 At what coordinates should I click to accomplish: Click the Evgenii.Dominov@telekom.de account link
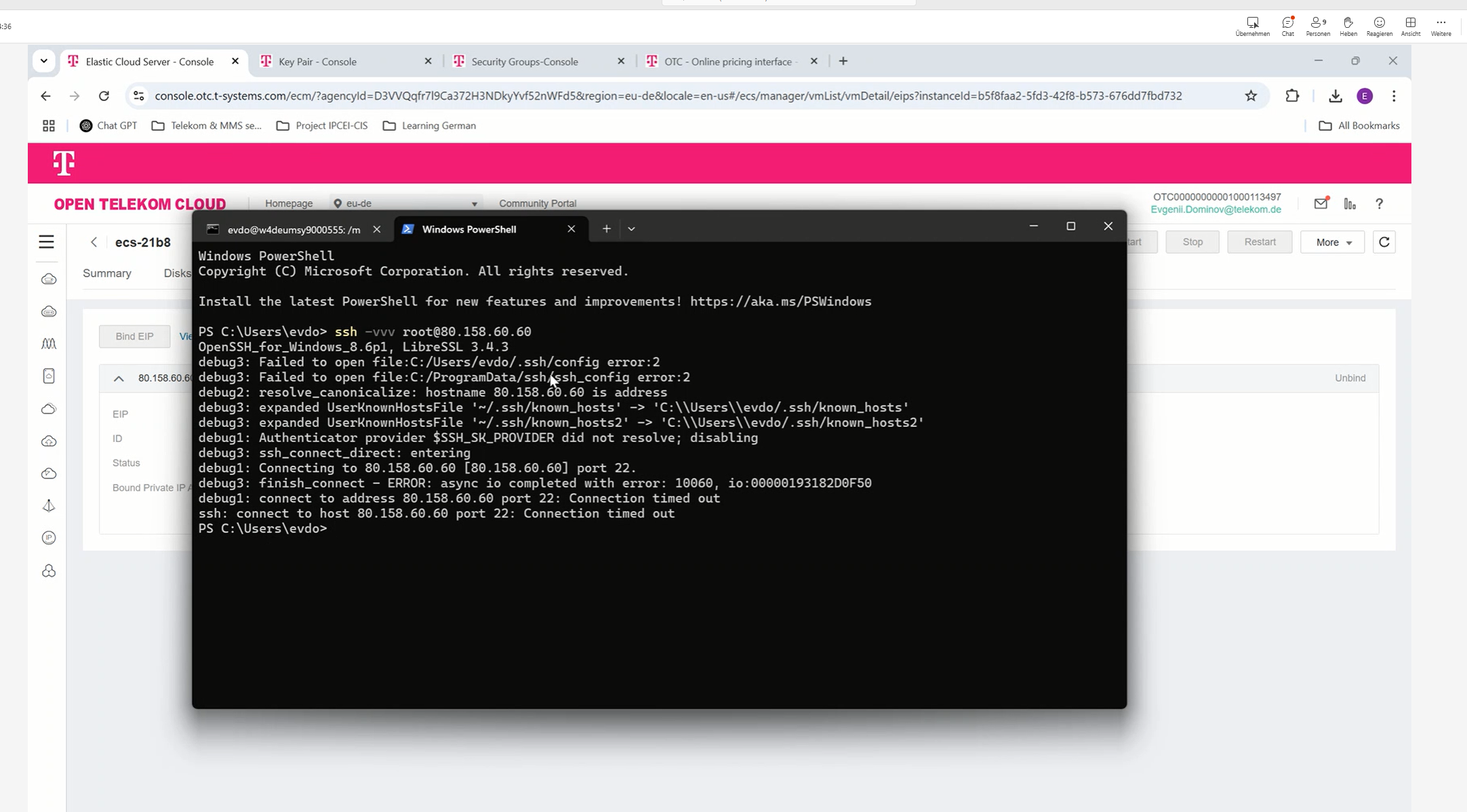pyautogui.click(x=1215, y=209)
